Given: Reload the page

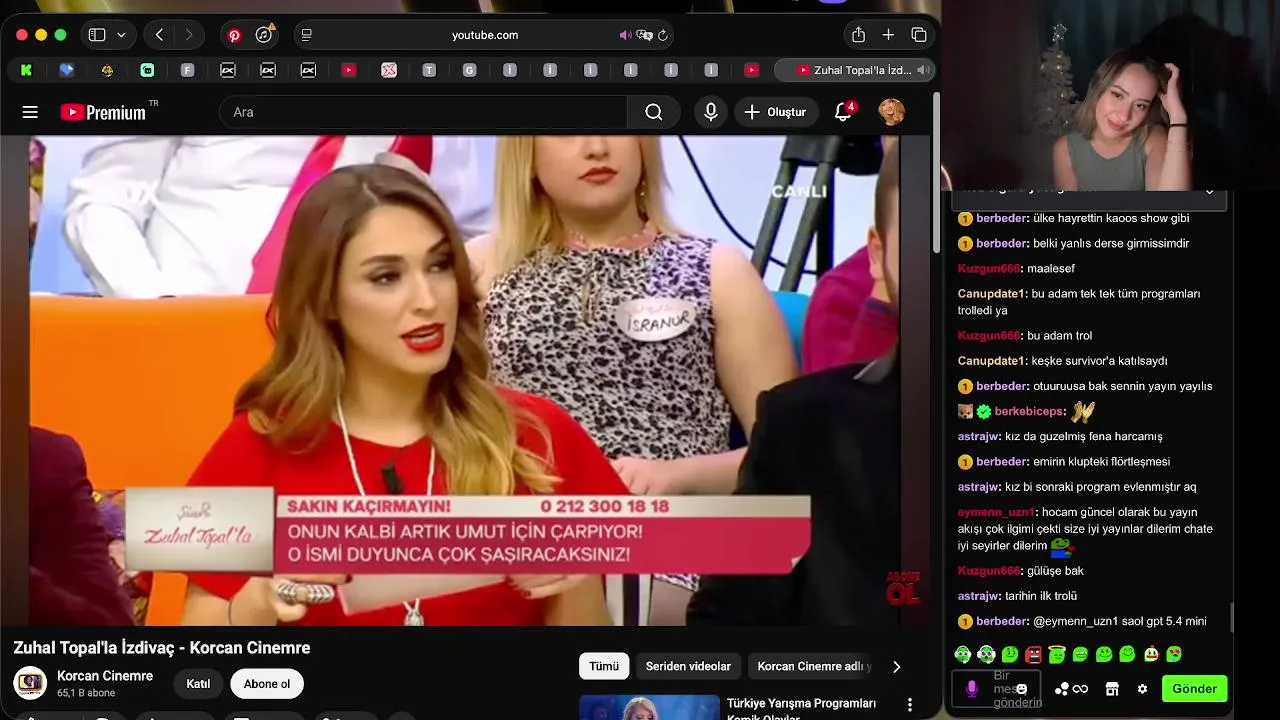Looking at the screenshot, I should coord(662,35).
